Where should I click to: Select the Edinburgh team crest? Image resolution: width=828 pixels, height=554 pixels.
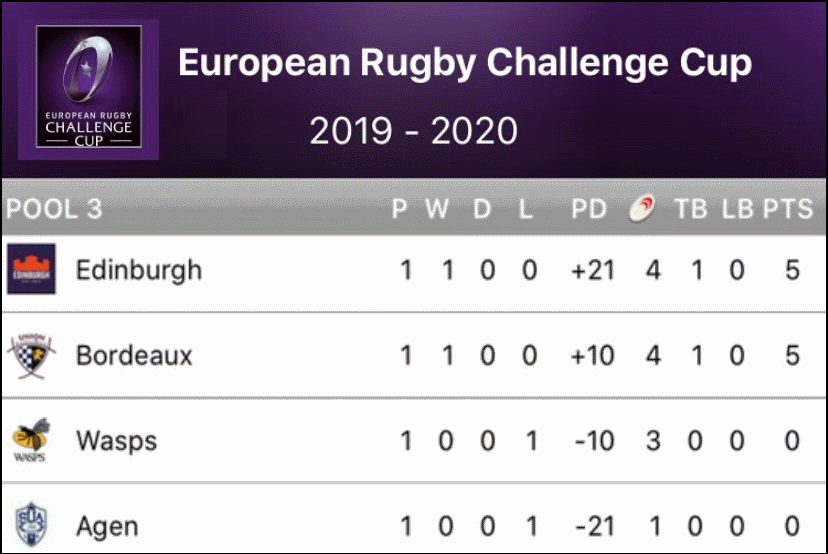(x=31, y=269)
